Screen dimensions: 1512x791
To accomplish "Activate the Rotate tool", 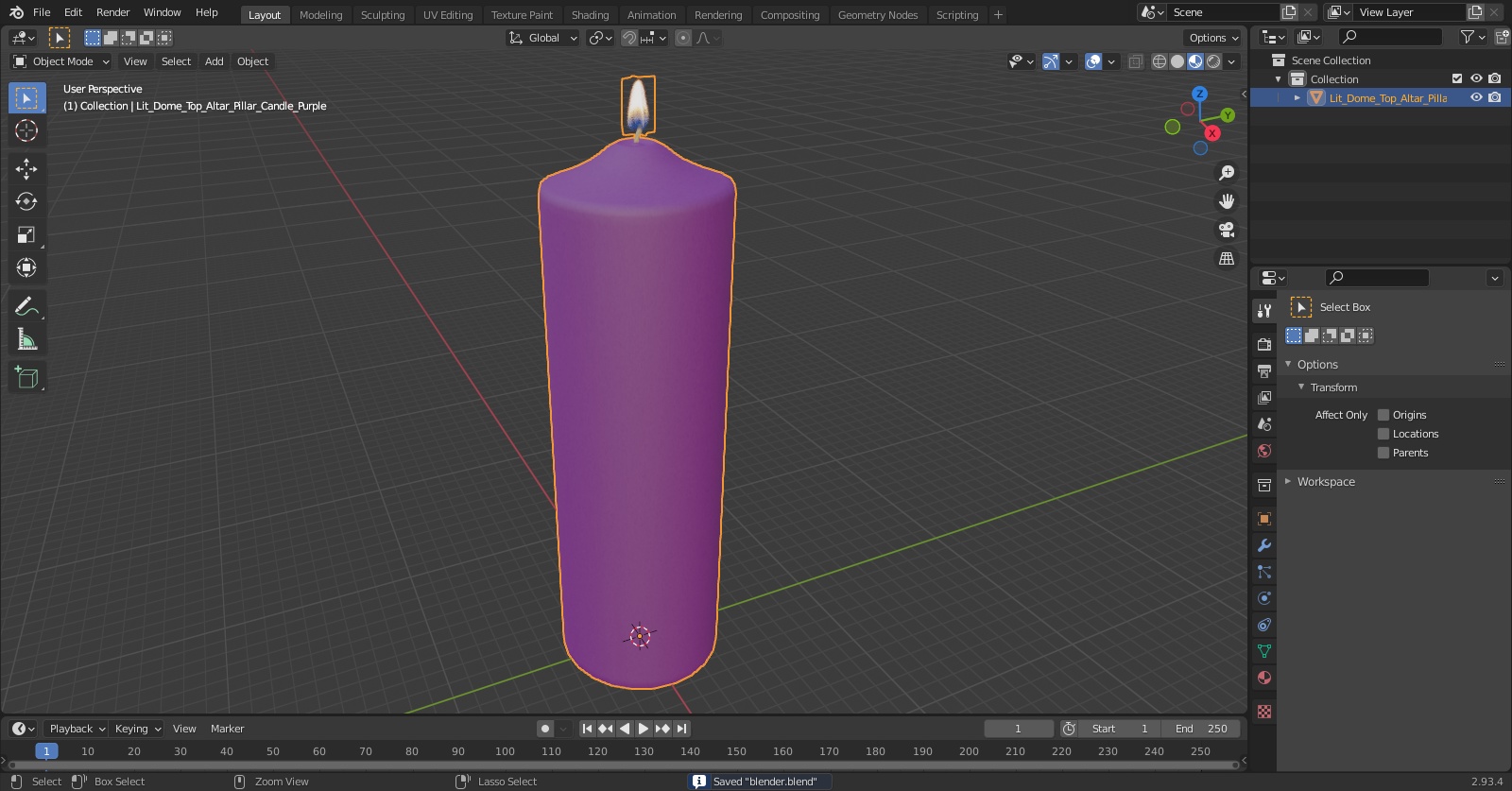I will point(26,202).
